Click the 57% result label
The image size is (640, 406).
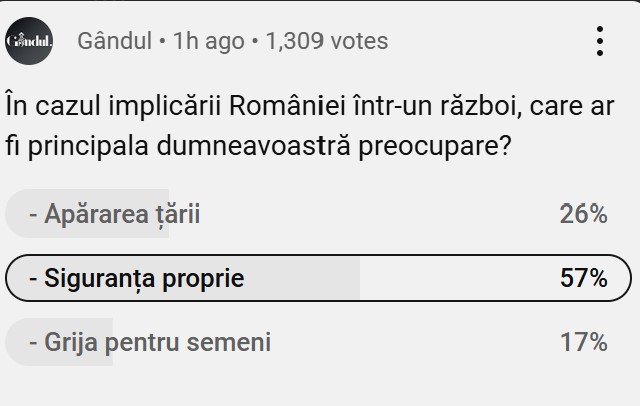click(x=583, y=278)
